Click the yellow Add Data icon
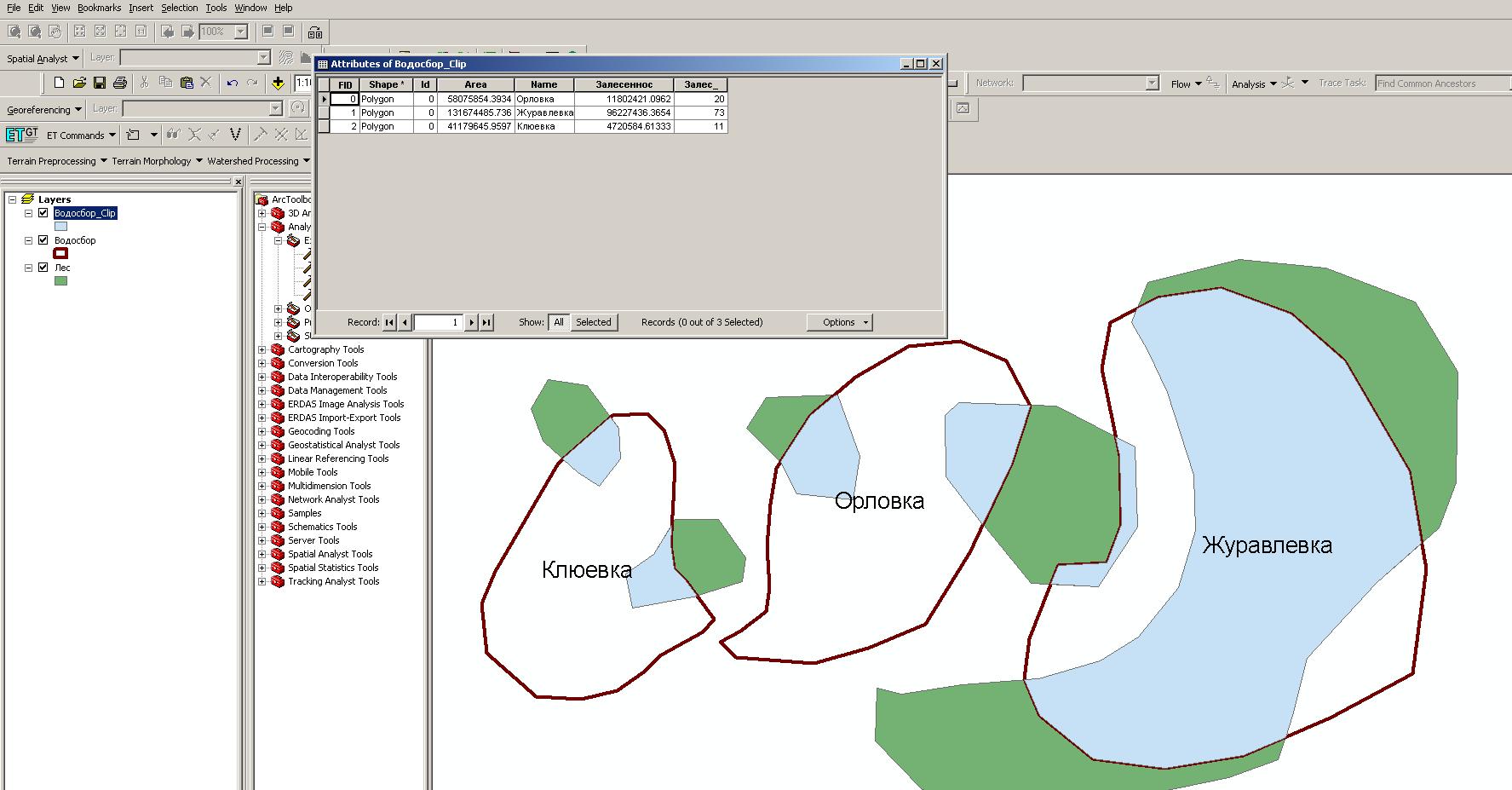Screen dimensions: 1512x790 pos(278,83)
